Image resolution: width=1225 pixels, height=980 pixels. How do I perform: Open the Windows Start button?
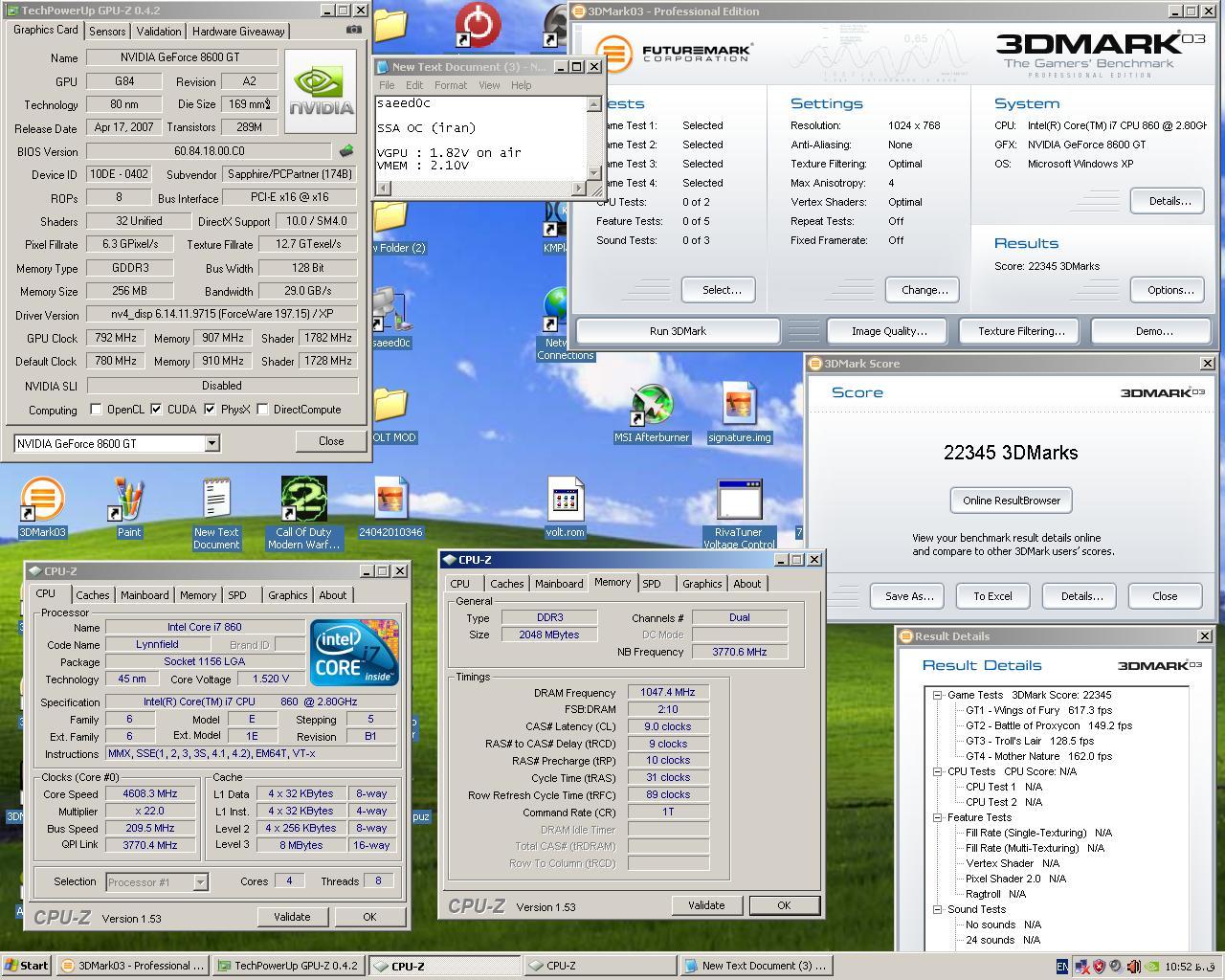click(x=27, y=966)
